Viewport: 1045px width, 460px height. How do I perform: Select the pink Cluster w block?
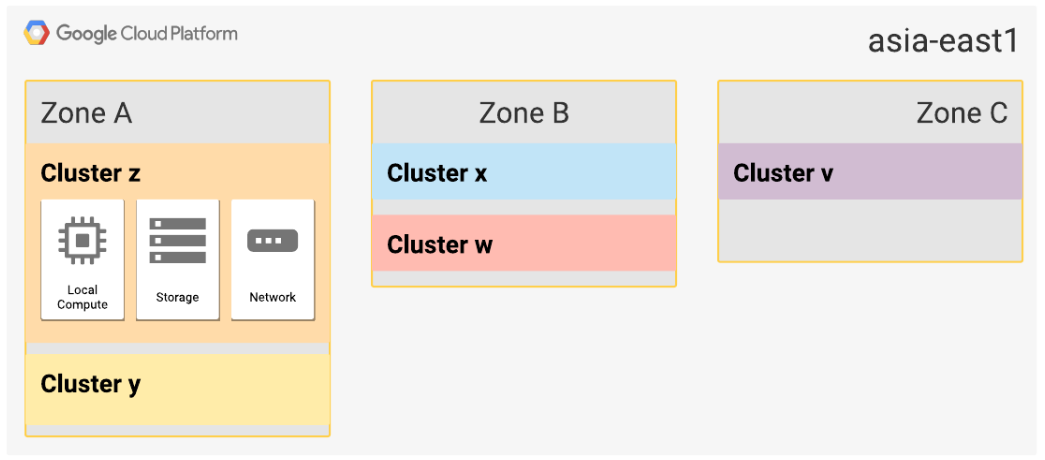524,243
